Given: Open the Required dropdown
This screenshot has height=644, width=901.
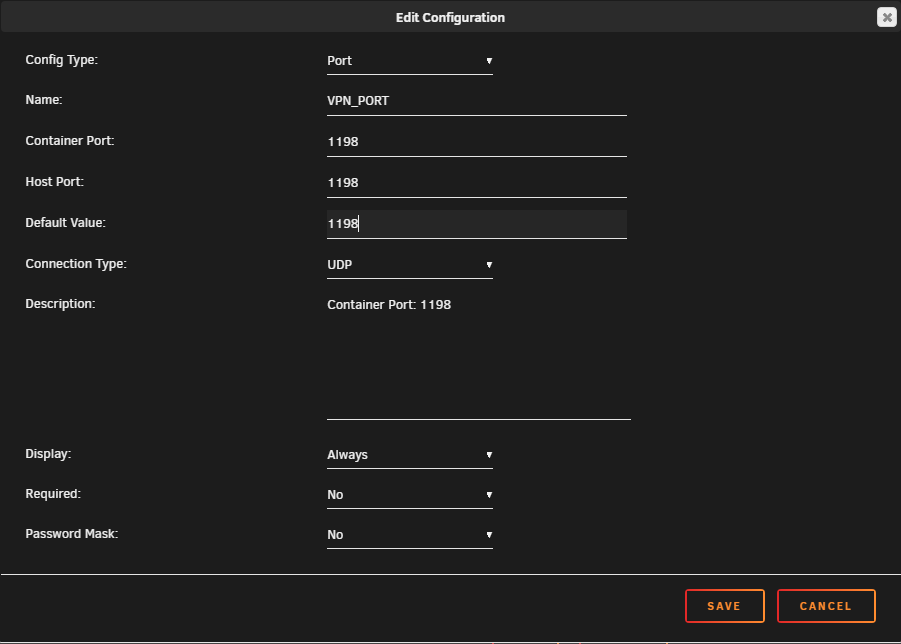Looking at the screenshot, I should pyautogui.click(x=410, y=495).
